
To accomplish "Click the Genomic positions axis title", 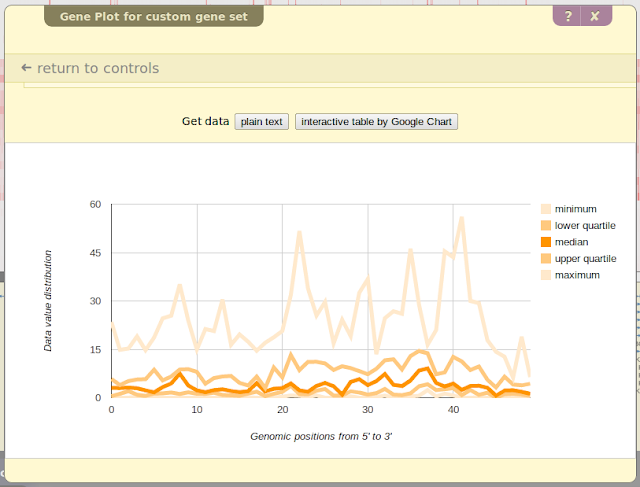I will point(320,437).
